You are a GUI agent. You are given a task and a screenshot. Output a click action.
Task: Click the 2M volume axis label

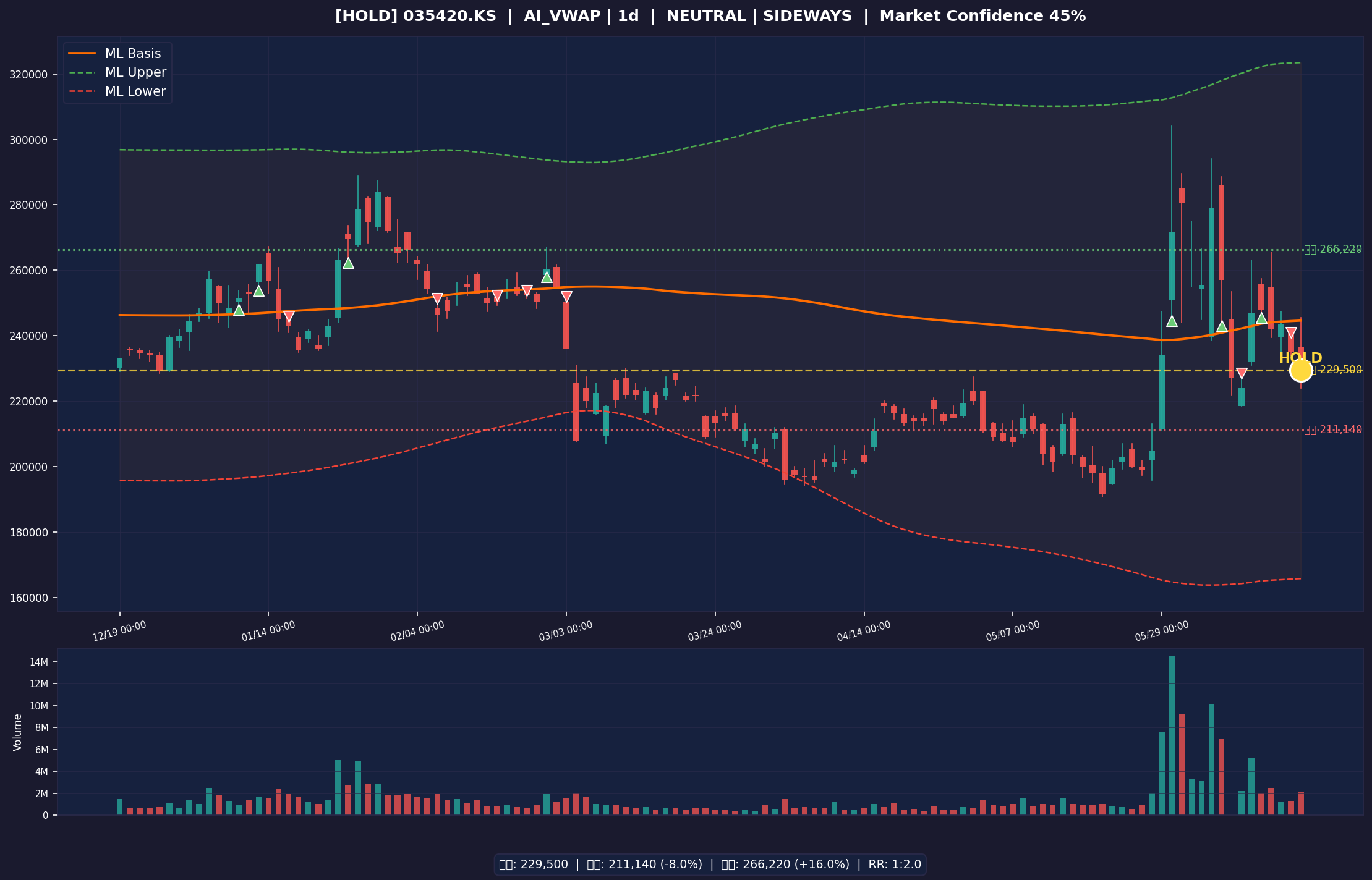[41, 794]
